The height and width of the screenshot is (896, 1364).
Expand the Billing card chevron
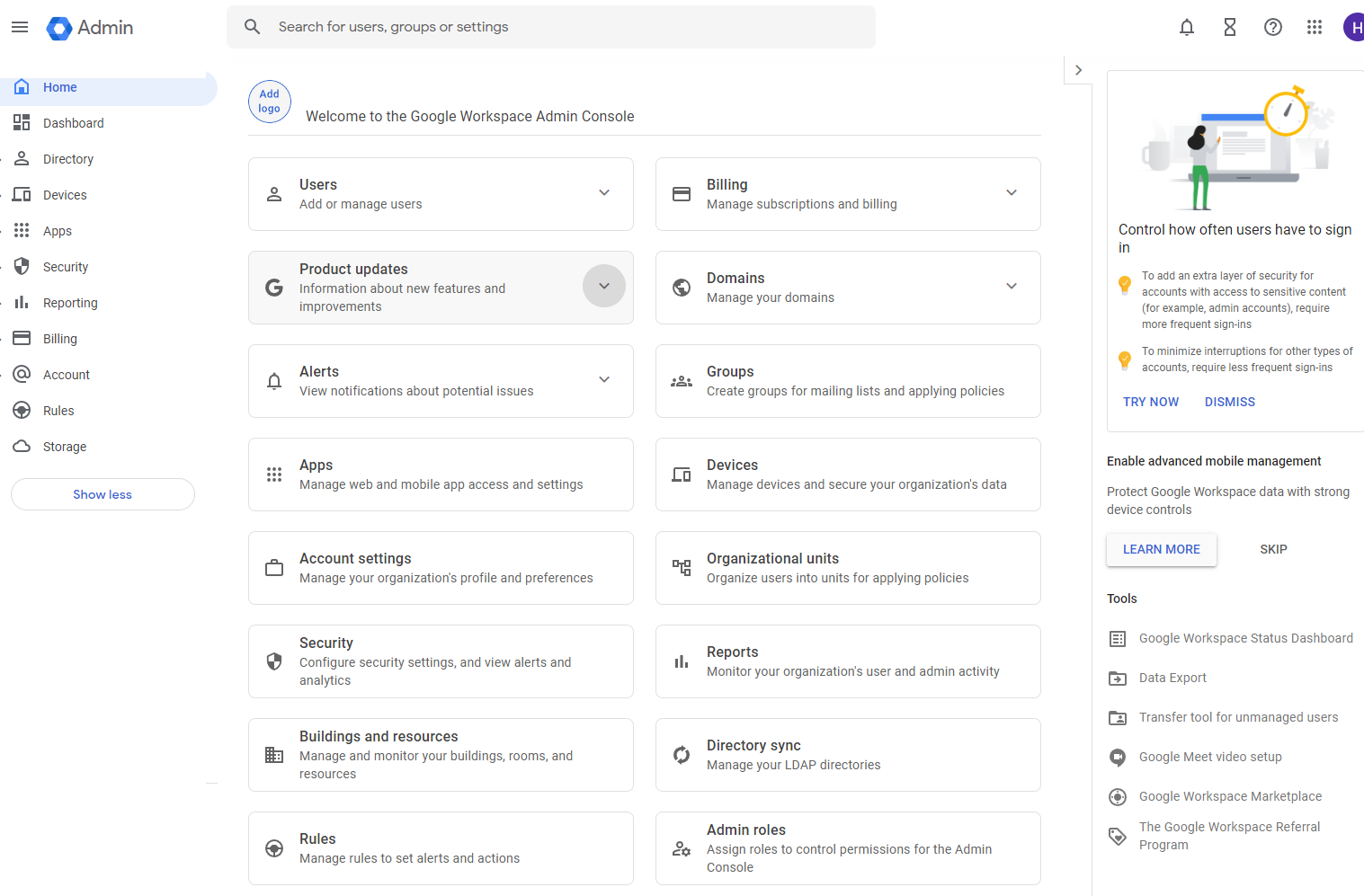[1012, 192]
